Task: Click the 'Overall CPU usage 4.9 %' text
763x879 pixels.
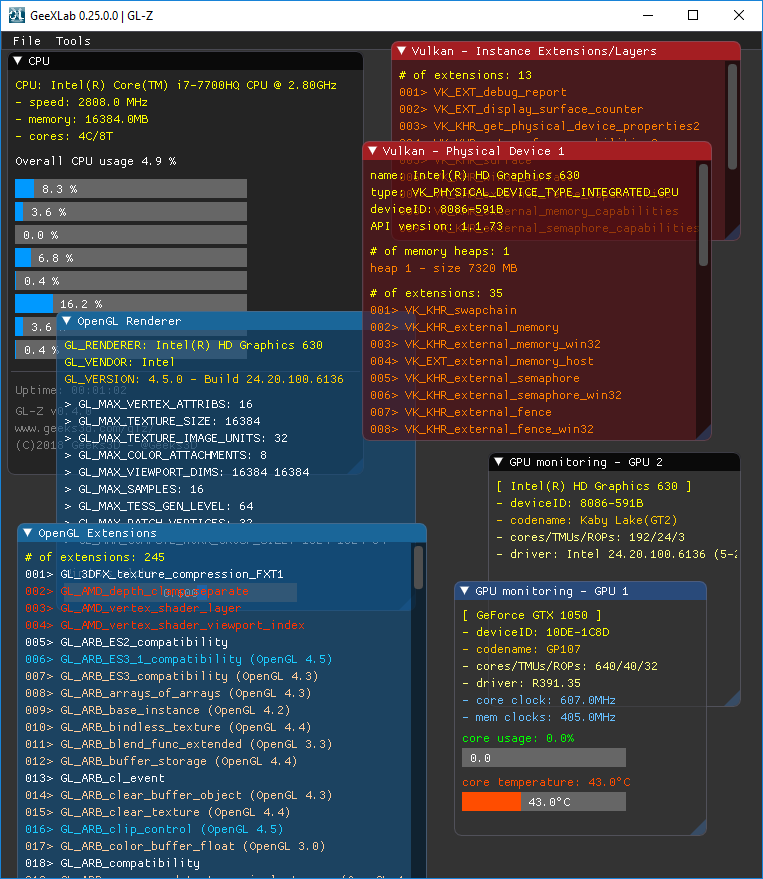Action: coord(95,161)
